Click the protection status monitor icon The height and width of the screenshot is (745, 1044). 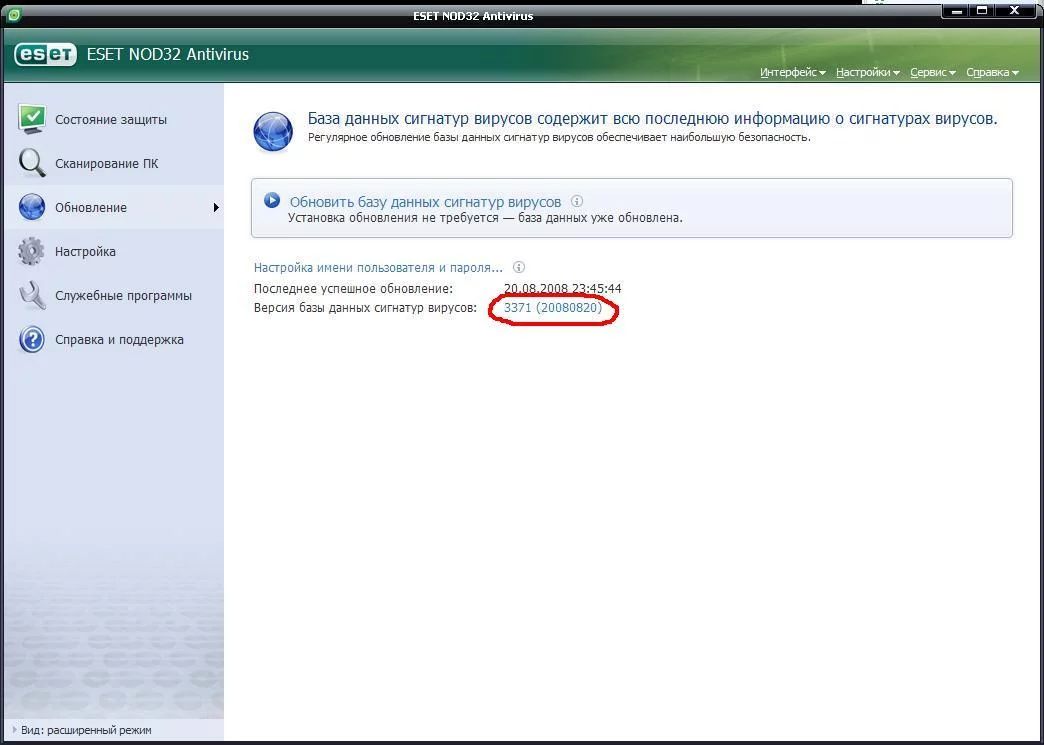tap(31, 120)
